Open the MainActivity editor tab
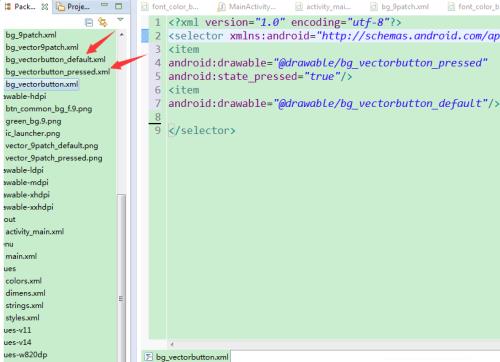Image resolution: width=500 pixels, height=362 pixels. click(247, 7)
